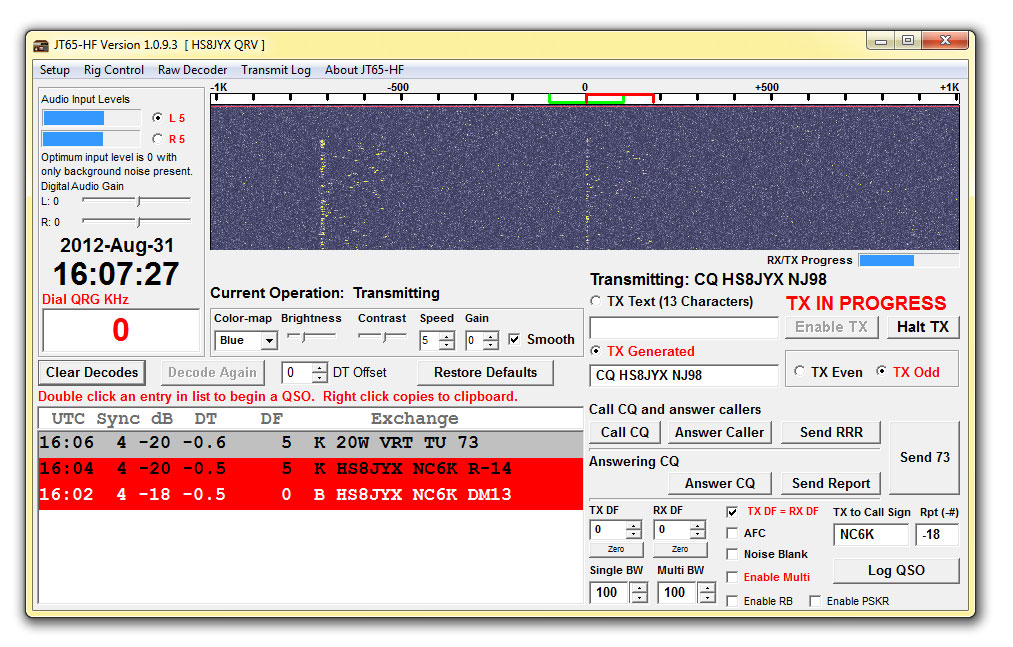Image resolution: width=1013 pixels, height=647 pixels.
Task: Click the DF column header
Action: coord(271,419)
